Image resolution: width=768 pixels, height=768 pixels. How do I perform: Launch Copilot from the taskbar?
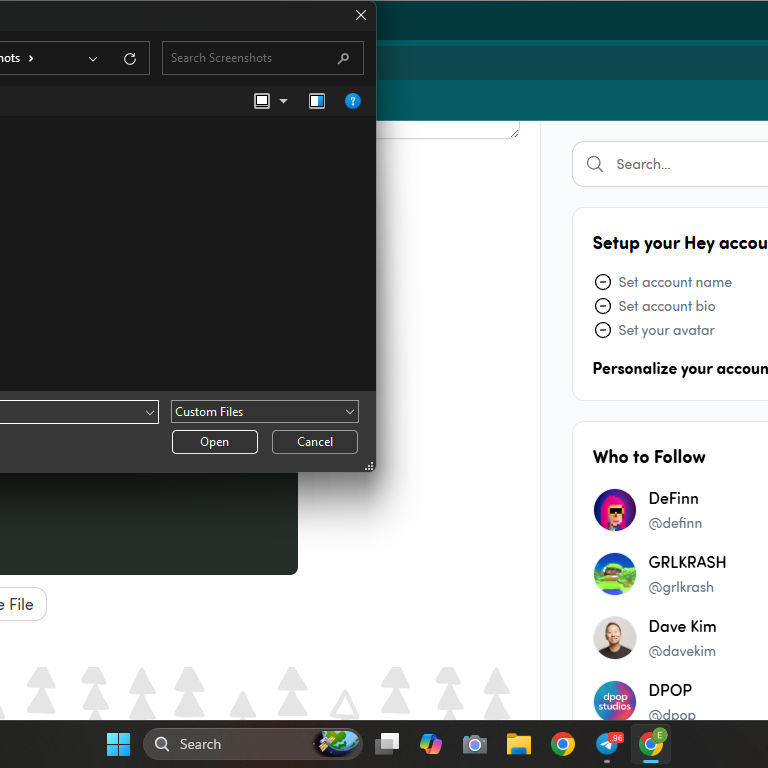(x=431, y=744)
